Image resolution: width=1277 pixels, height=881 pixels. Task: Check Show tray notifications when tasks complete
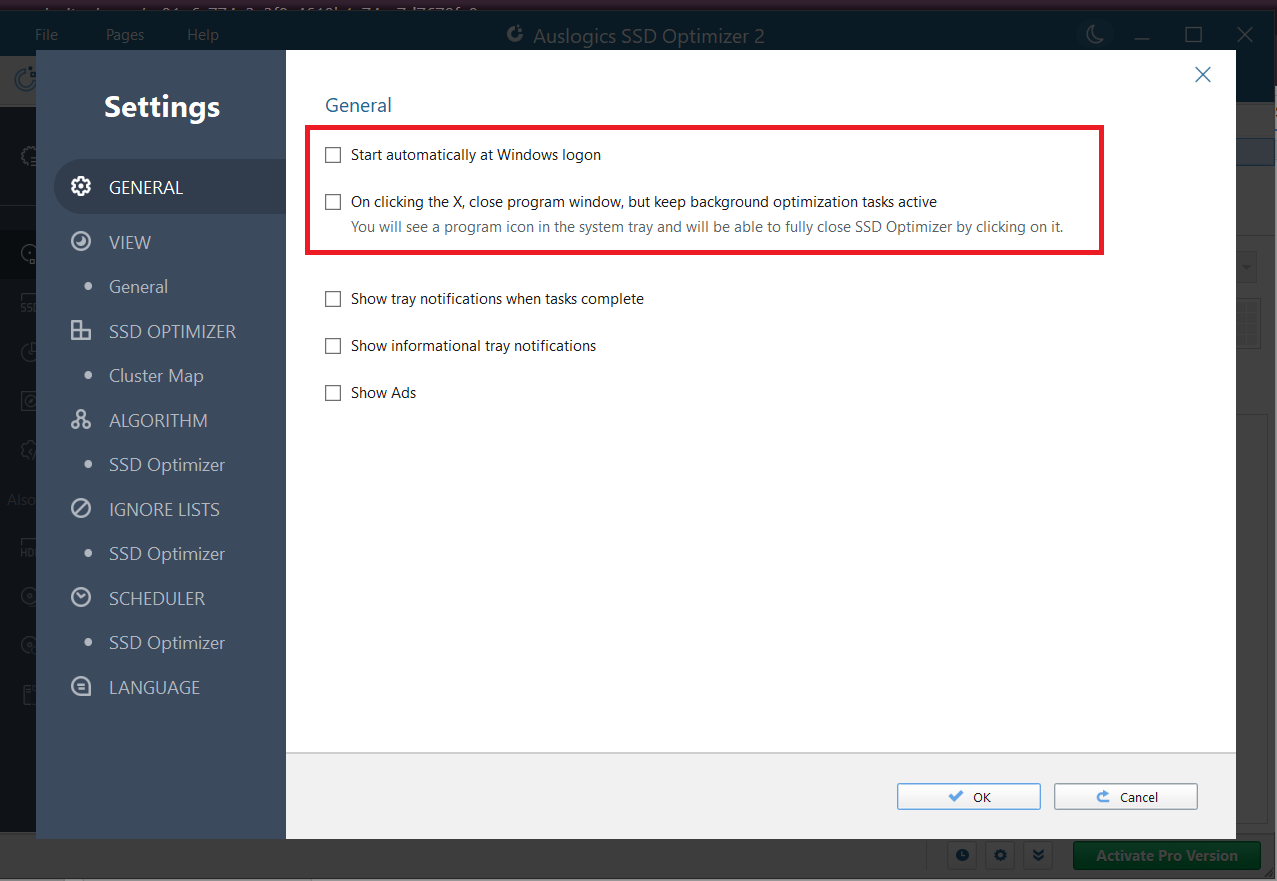[x=333, y=298]
